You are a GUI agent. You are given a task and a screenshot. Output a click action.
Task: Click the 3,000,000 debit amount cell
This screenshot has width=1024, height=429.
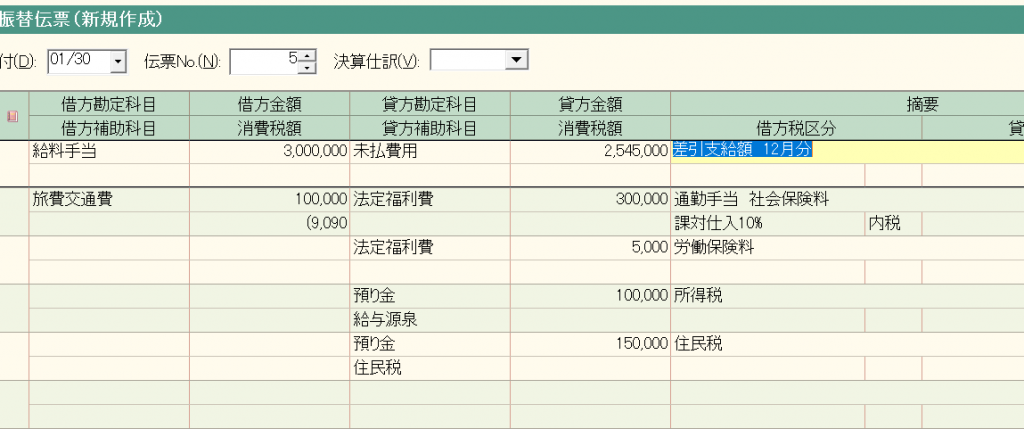[269, 151]
